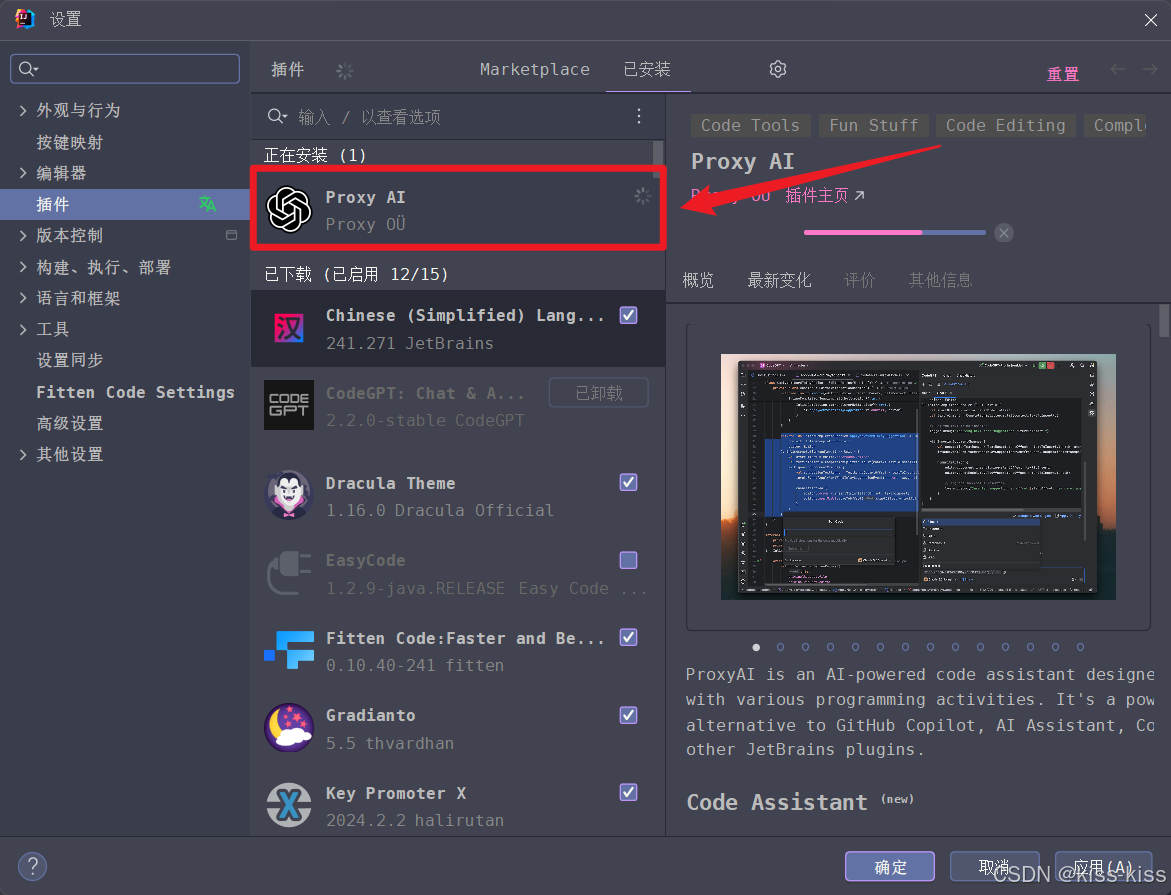The height and width of the screenshot is (895, 1171).
Task: Click the Code Editing tag
Action: click(x=1005, y=126)
